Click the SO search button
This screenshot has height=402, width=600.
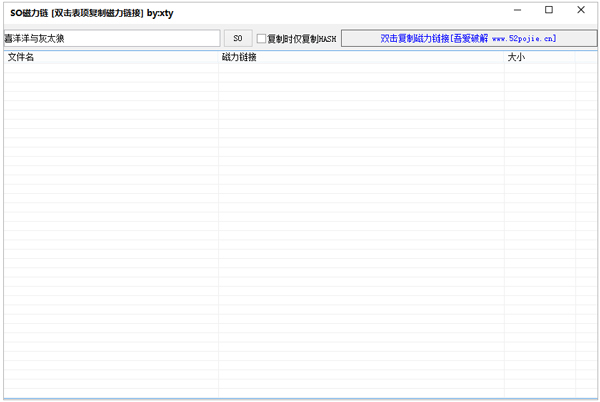[238, 38]
